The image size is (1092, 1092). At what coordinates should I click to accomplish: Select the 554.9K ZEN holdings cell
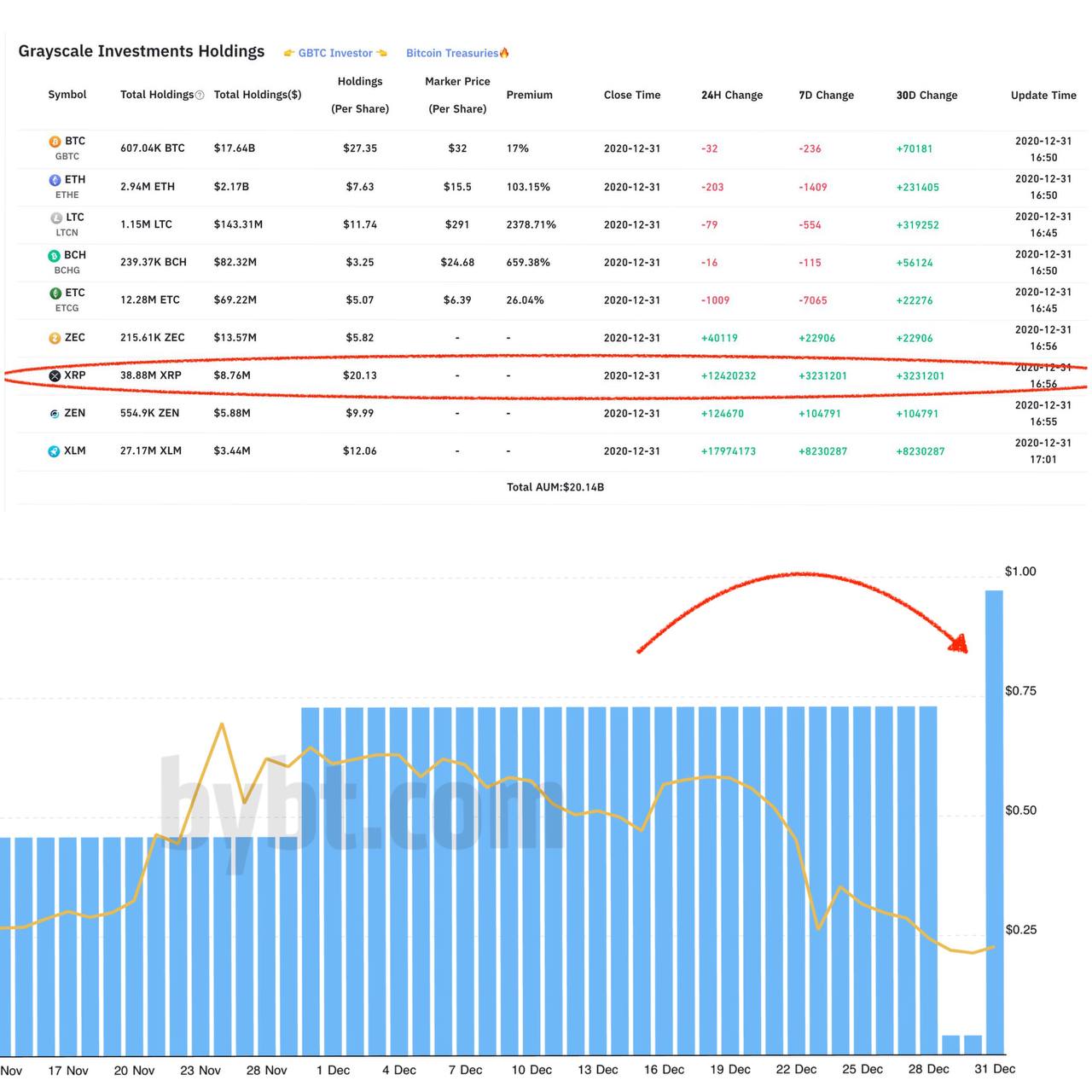[x=150, y=413]
